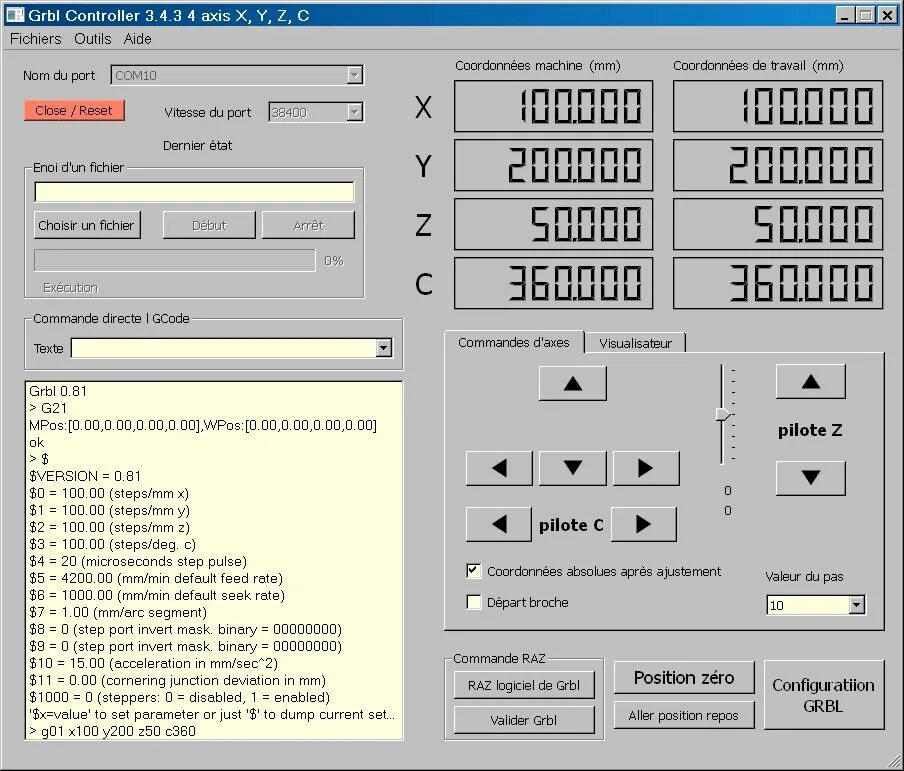Image resolution: width=904 pixels, height=771 pixels.
Task: Click machine X coordinate display 100.000
Action: pos(553,106)
